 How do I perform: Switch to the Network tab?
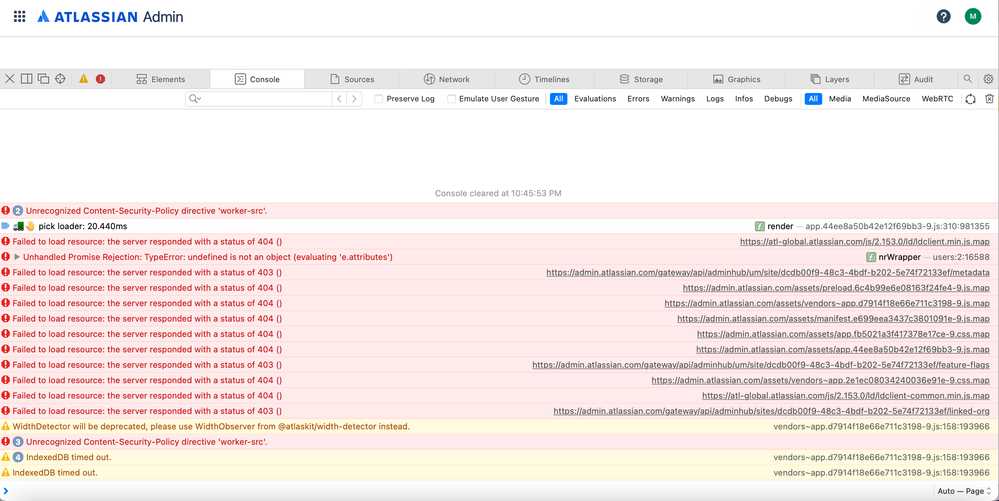tap(447, 79)
